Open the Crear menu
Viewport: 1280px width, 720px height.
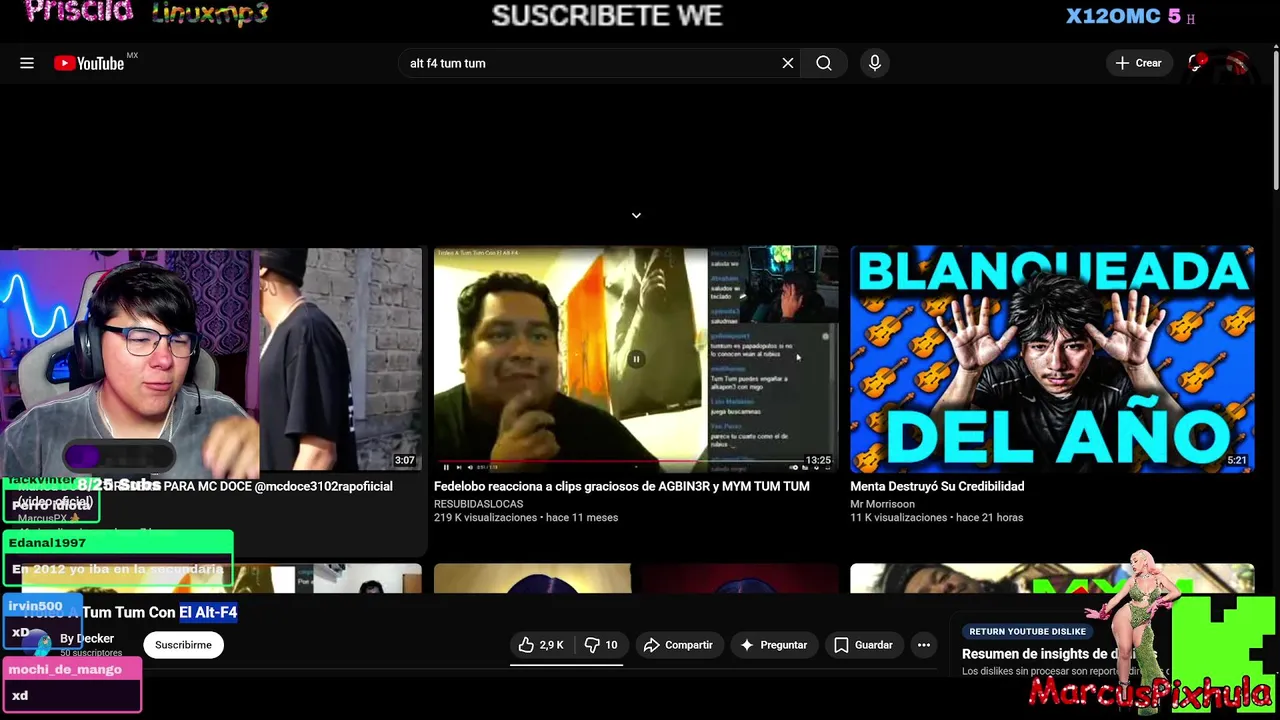coord(1139,63)
